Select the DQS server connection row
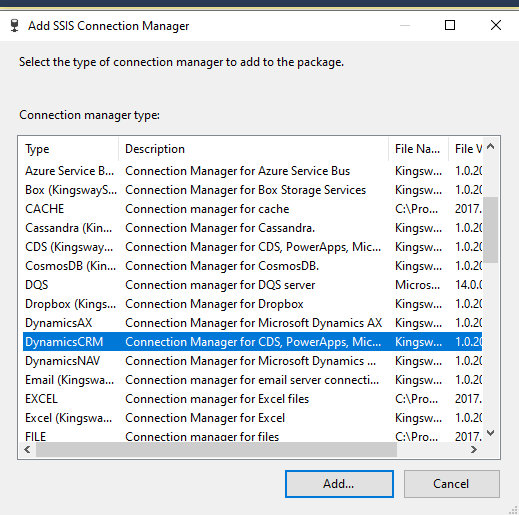519x515 pixels. point(252,285)
